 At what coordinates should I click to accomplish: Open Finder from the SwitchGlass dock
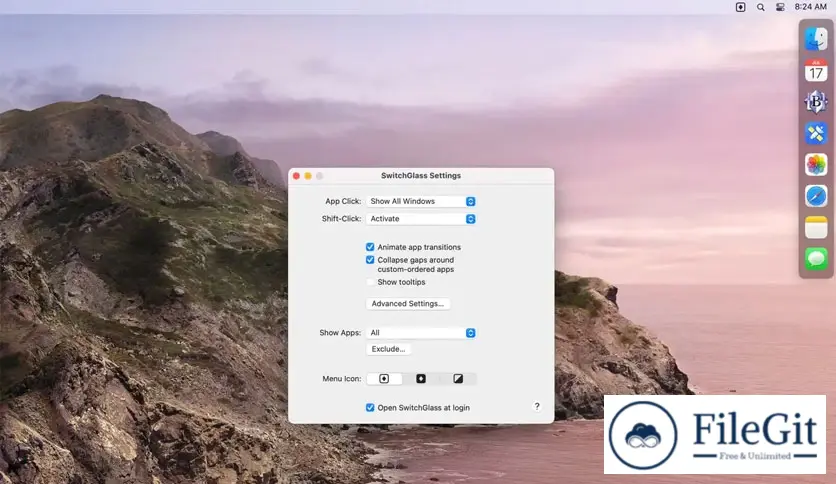(x=816, y=38)
